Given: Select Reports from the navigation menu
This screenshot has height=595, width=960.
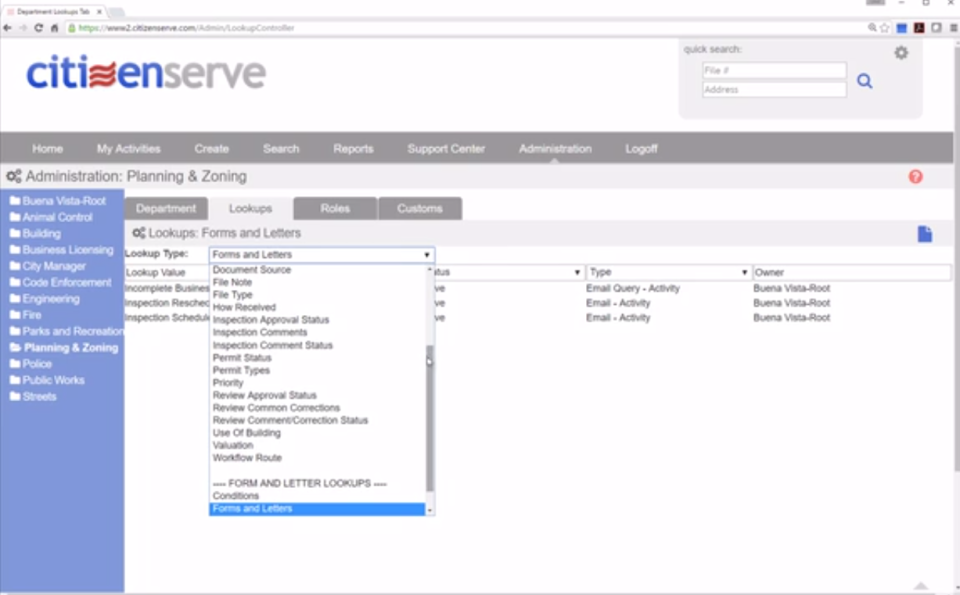Looking at the screenshot, I should (x=353, y=148).
